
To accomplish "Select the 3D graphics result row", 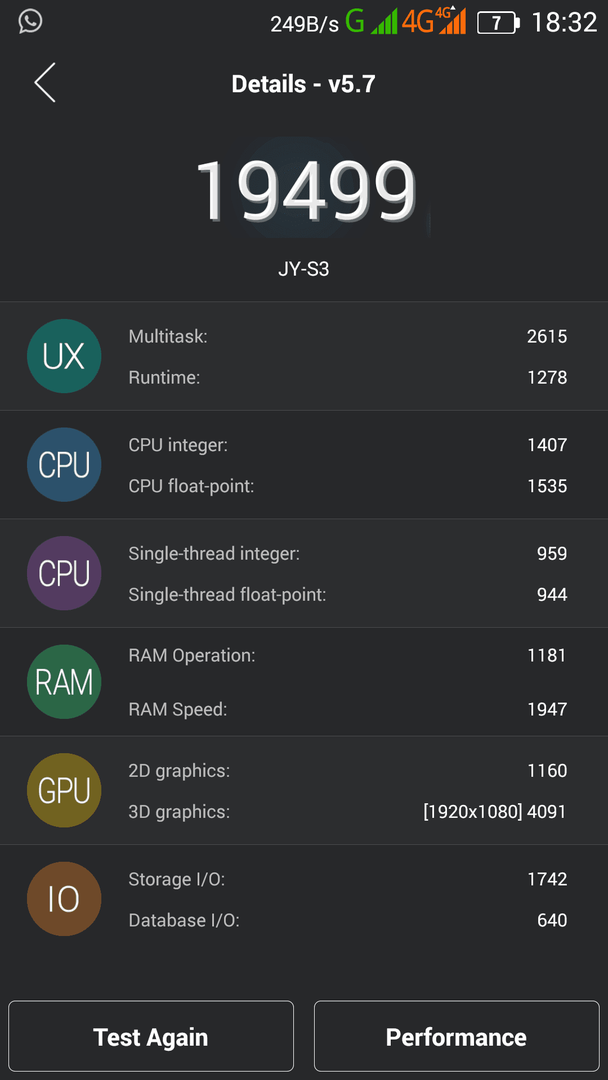I will (348, 811).
